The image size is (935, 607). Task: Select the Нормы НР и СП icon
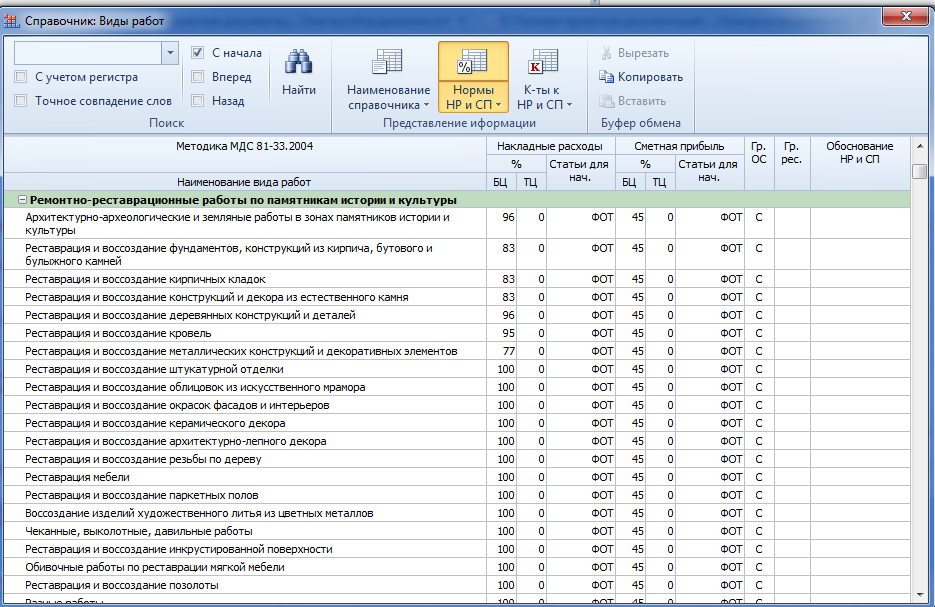[x=472, y=63]
